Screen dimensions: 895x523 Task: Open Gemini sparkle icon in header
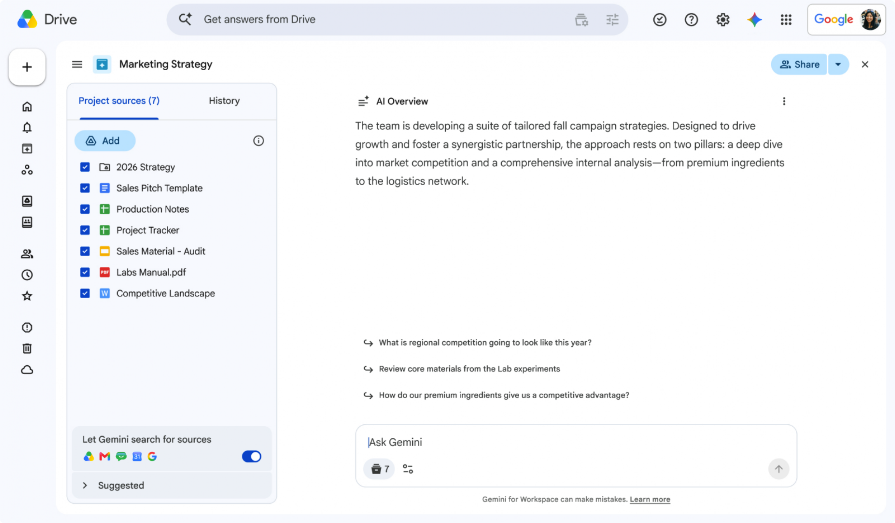click(x=755, y=20)
